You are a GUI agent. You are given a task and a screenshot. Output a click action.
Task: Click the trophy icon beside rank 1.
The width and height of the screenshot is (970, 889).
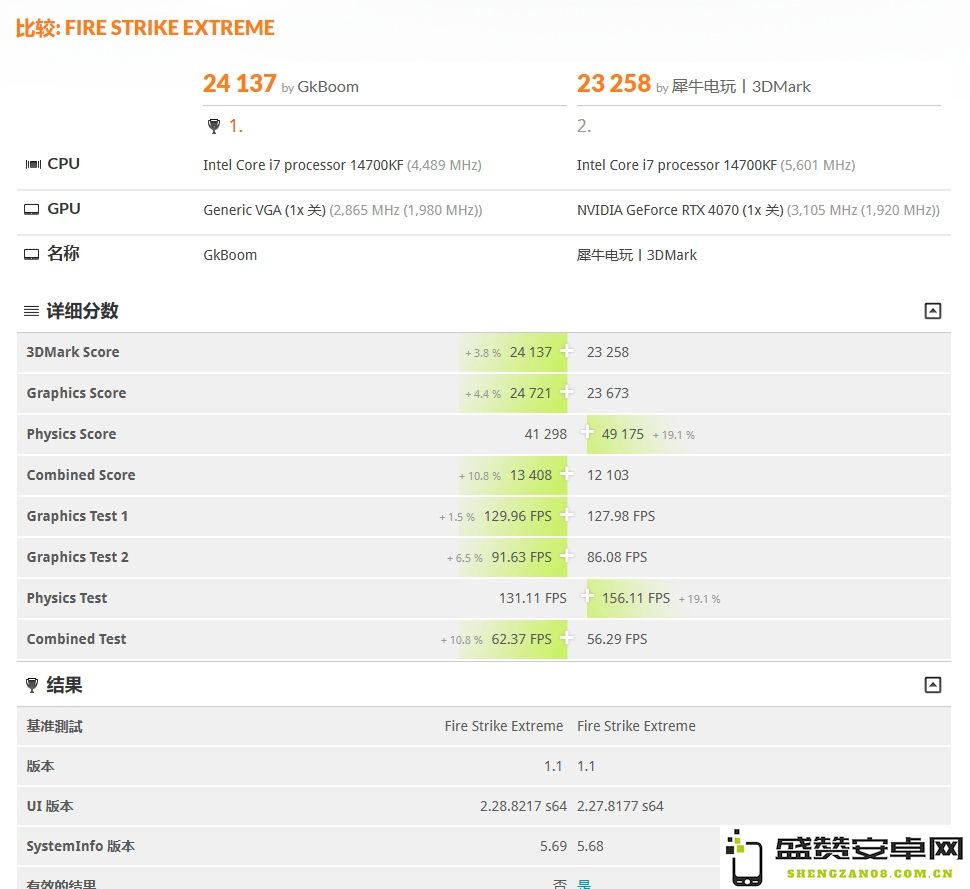pyautogui.click(x=214, y=126)
